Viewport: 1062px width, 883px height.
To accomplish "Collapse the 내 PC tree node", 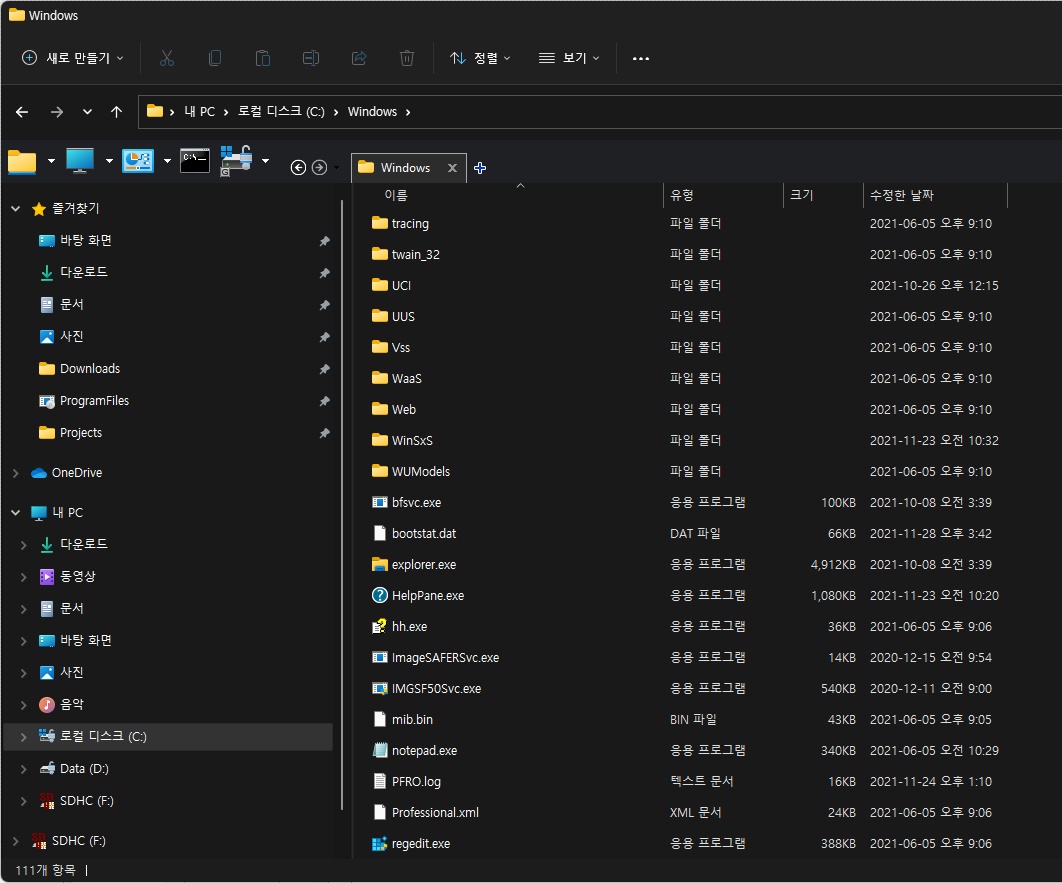I will [16, 513].
